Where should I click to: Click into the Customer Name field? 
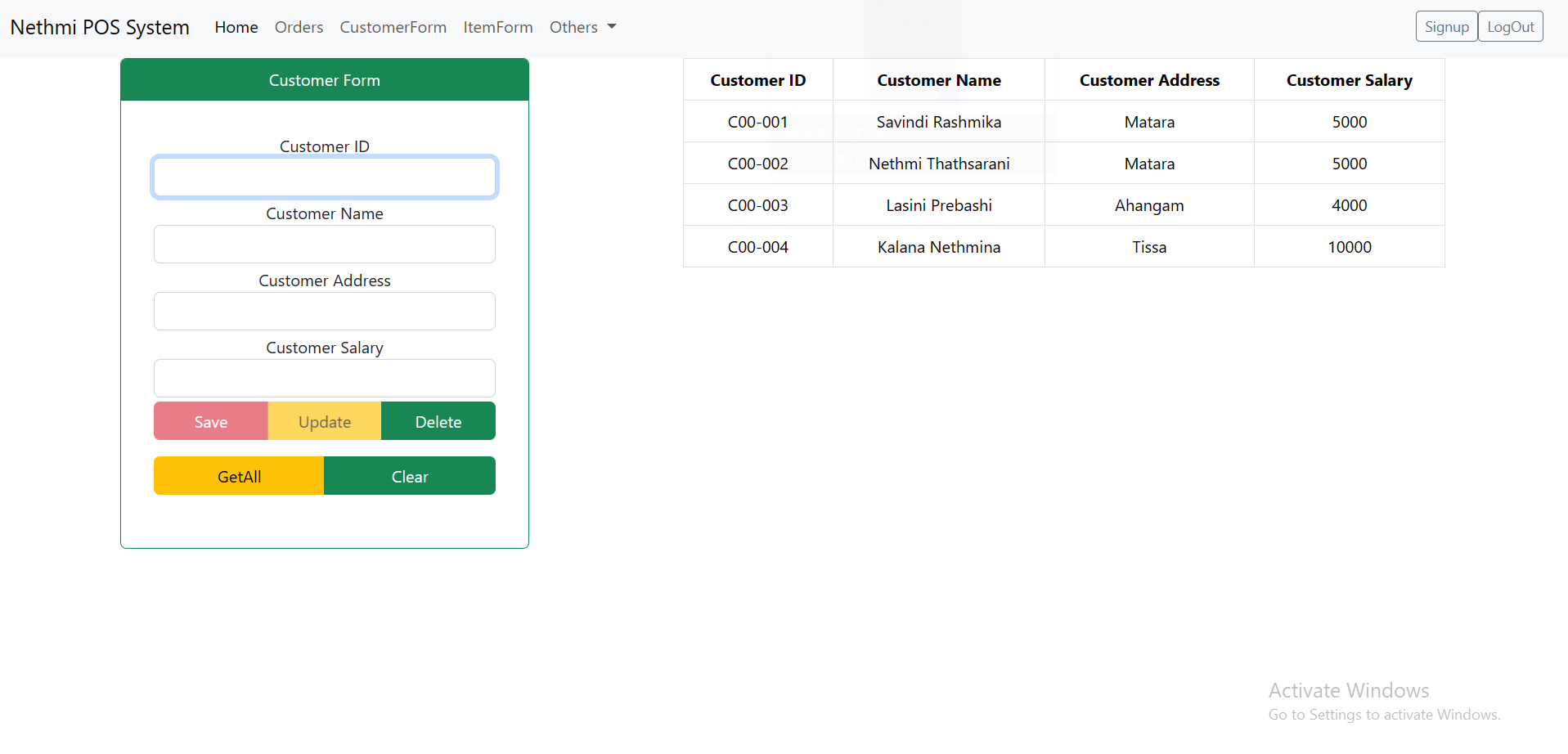pyautogui.click(x=325, y=245)
